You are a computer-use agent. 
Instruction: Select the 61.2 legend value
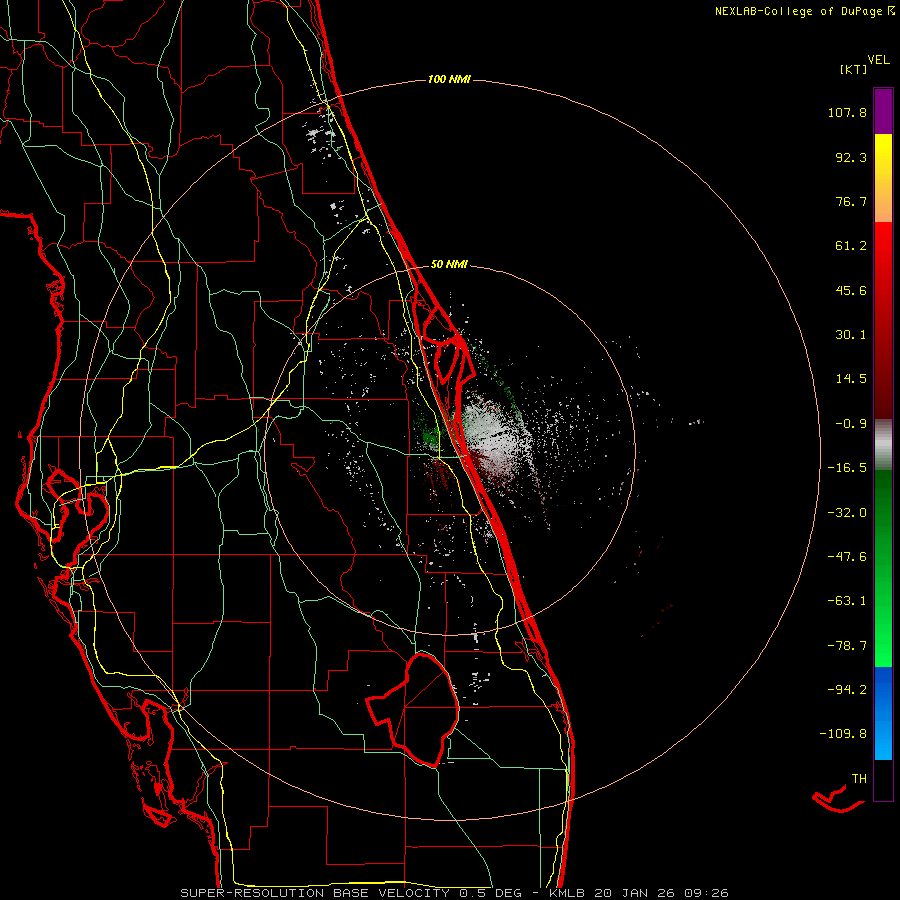851,246
